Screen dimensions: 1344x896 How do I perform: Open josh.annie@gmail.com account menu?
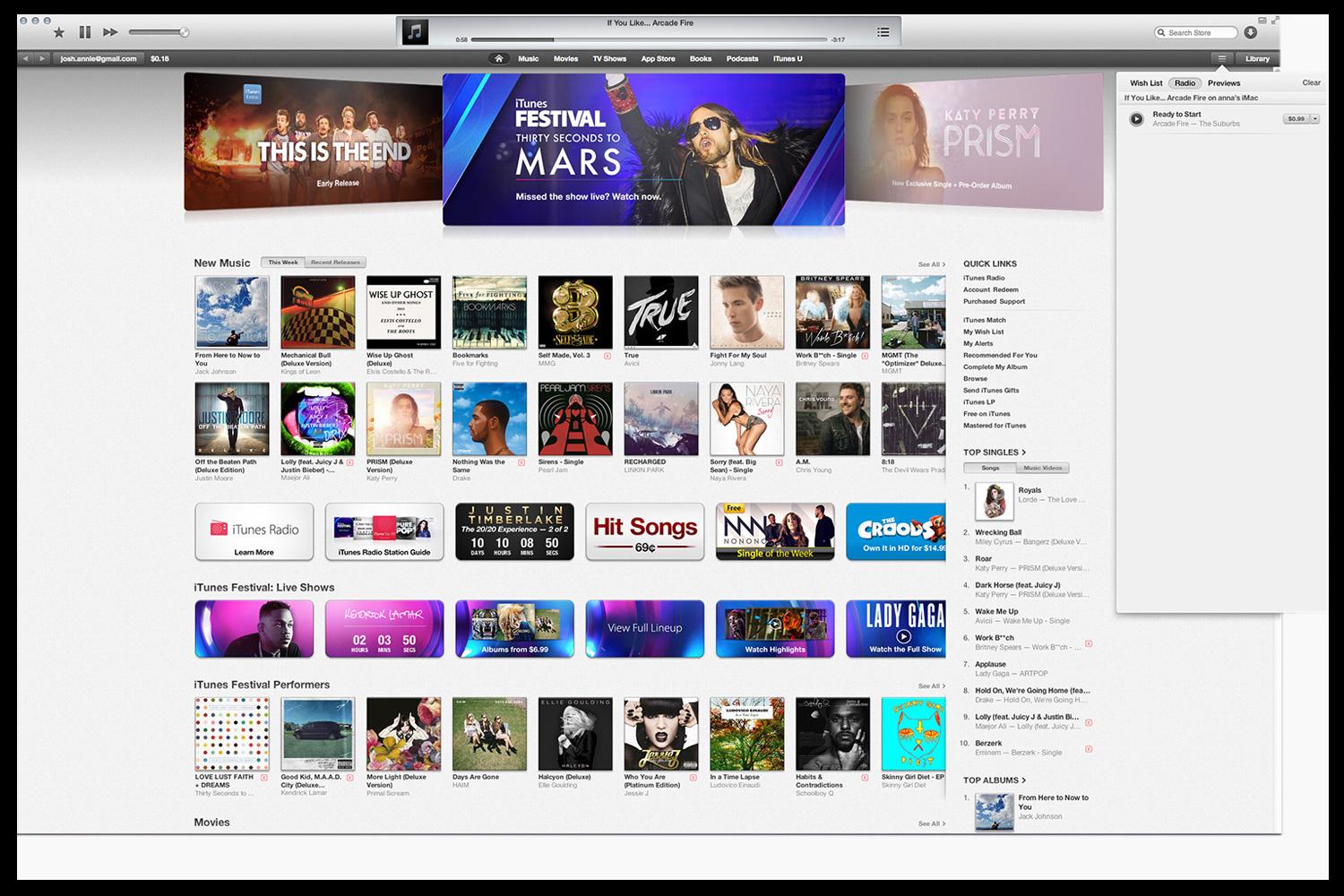[99, 58]
